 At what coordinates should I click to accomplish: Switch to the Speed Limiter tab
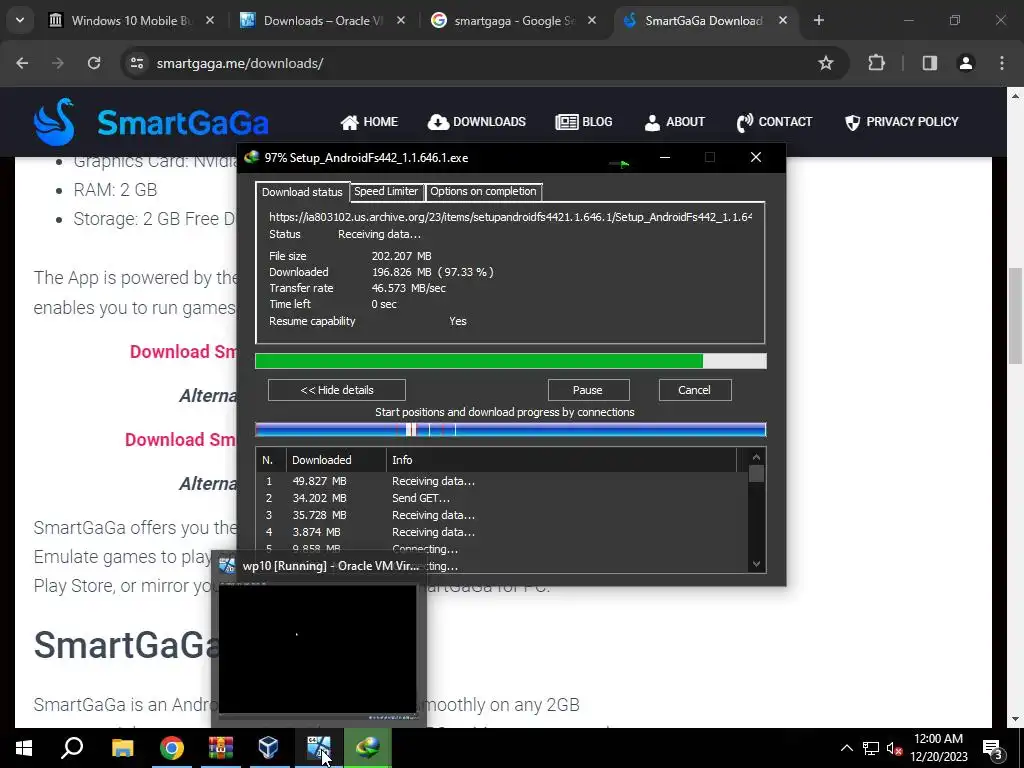[385, 191]
